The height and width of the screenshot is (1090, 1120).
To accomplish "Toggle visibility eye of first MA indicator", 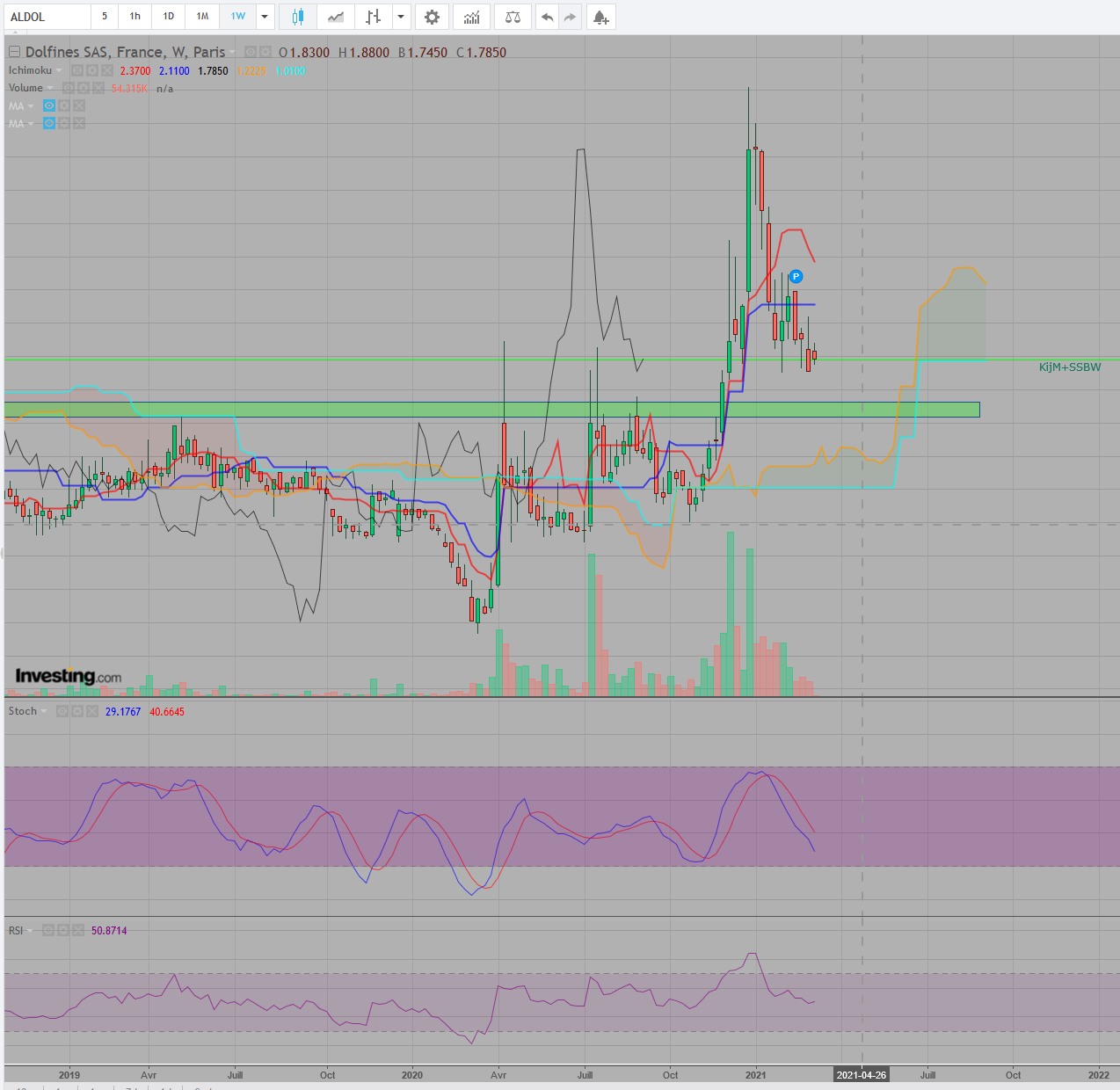I will tap(49, 105).
